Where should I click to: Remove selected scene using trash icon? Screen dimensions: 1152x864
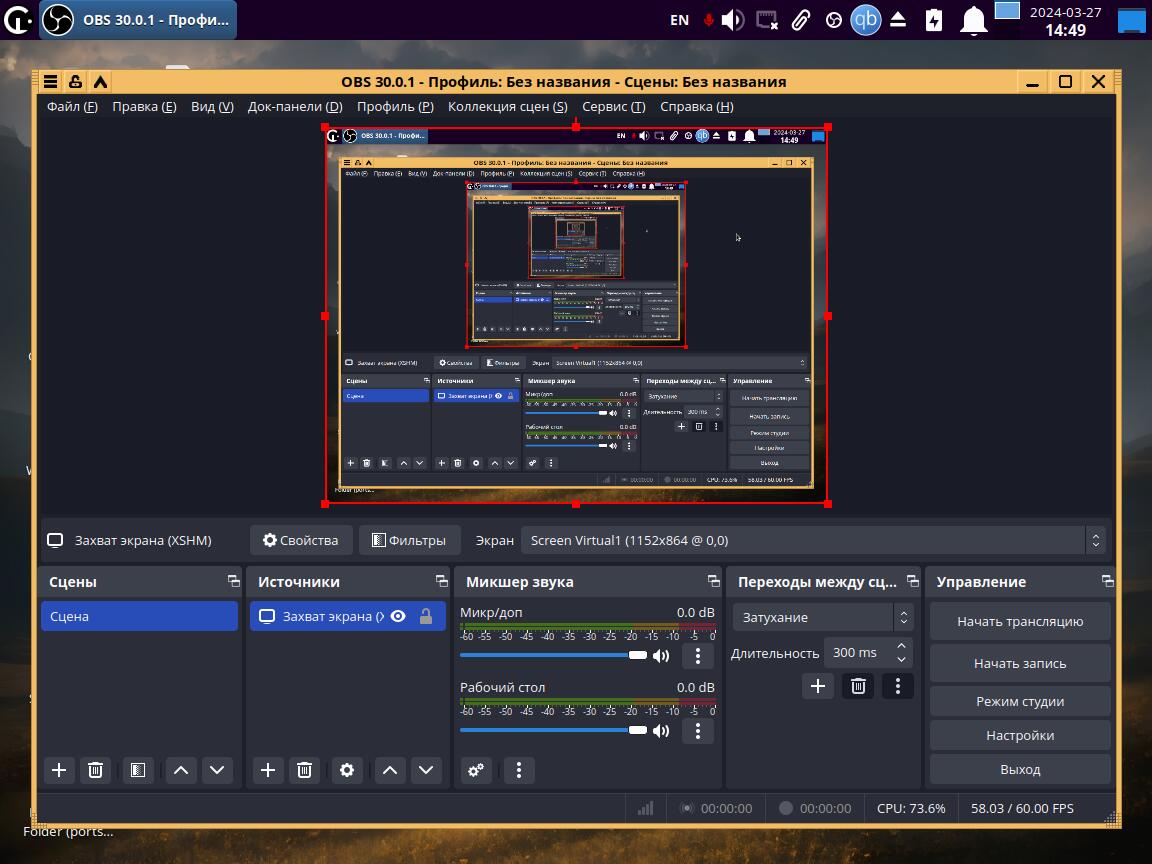point(96,770)
